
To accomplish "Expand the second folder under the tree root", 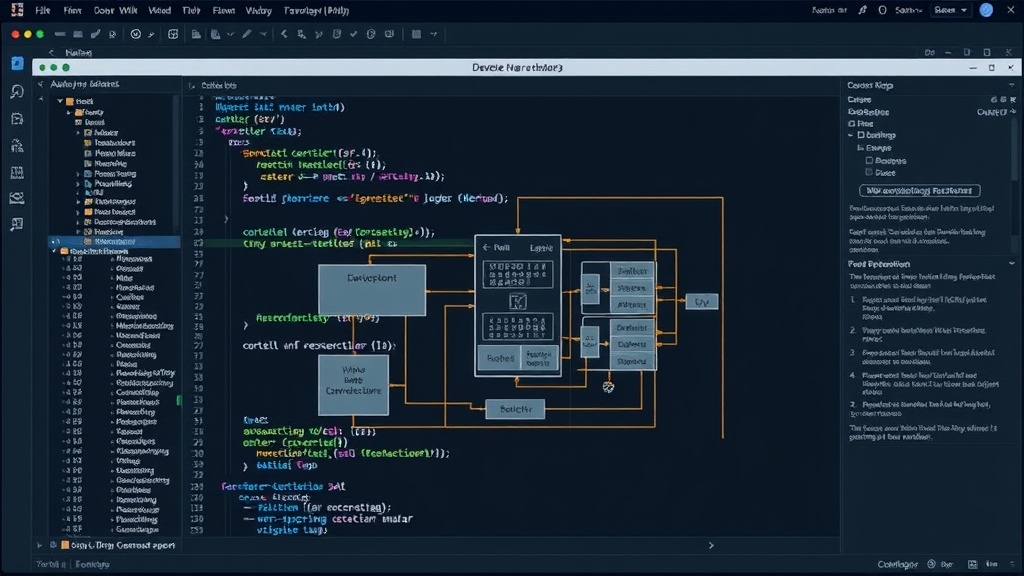I will (69, 112).
